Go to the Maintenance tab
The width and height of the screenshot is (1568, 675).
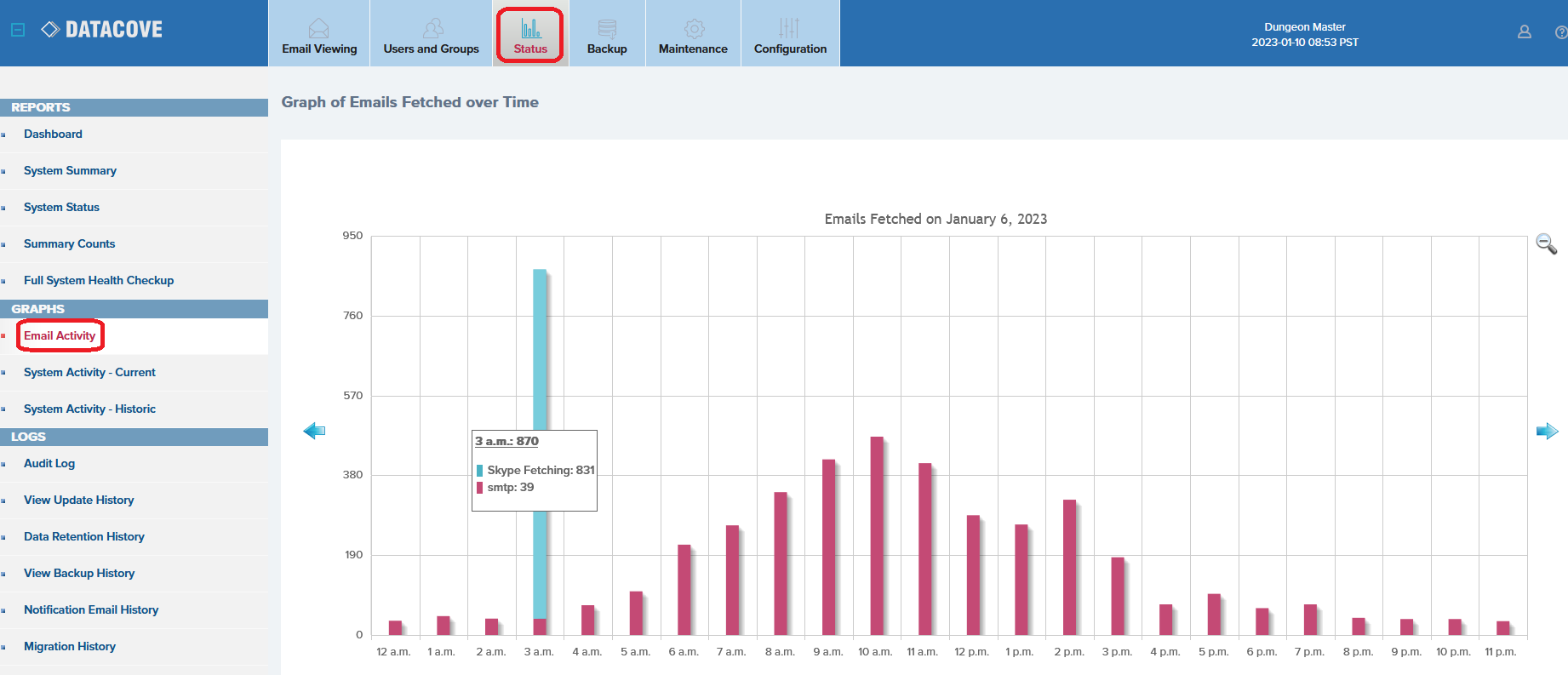click(x=693, y=34)
